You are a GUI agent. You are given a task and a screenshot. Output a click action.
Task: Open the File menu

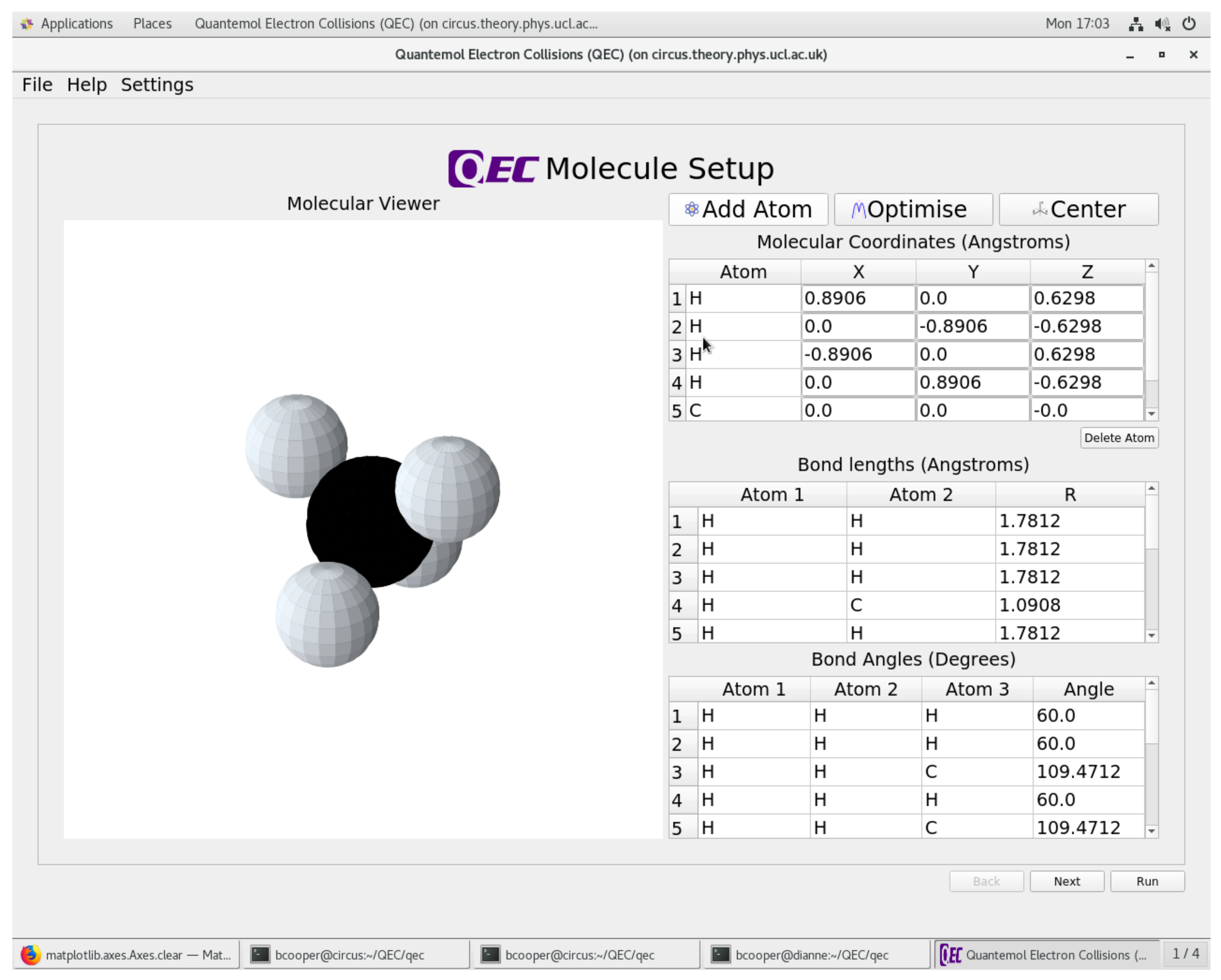point(37,85)
